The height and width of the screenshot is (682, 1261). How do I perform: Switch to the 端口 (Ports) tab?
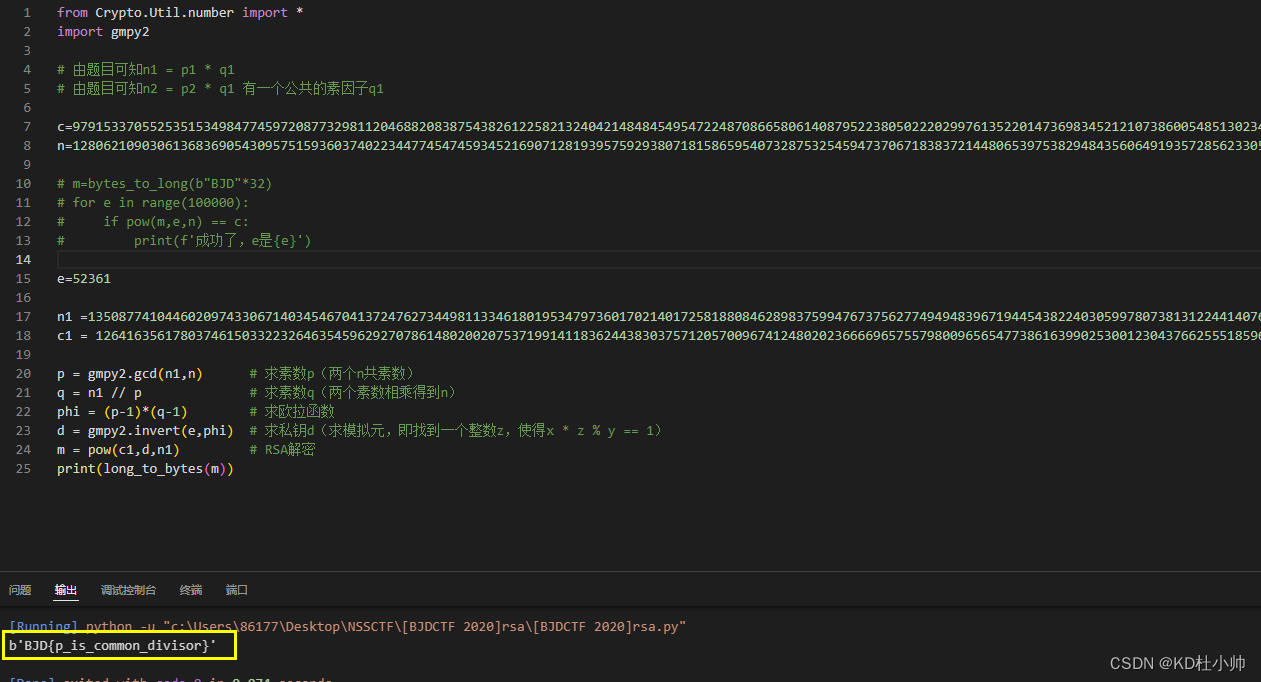tap(236, 590)
